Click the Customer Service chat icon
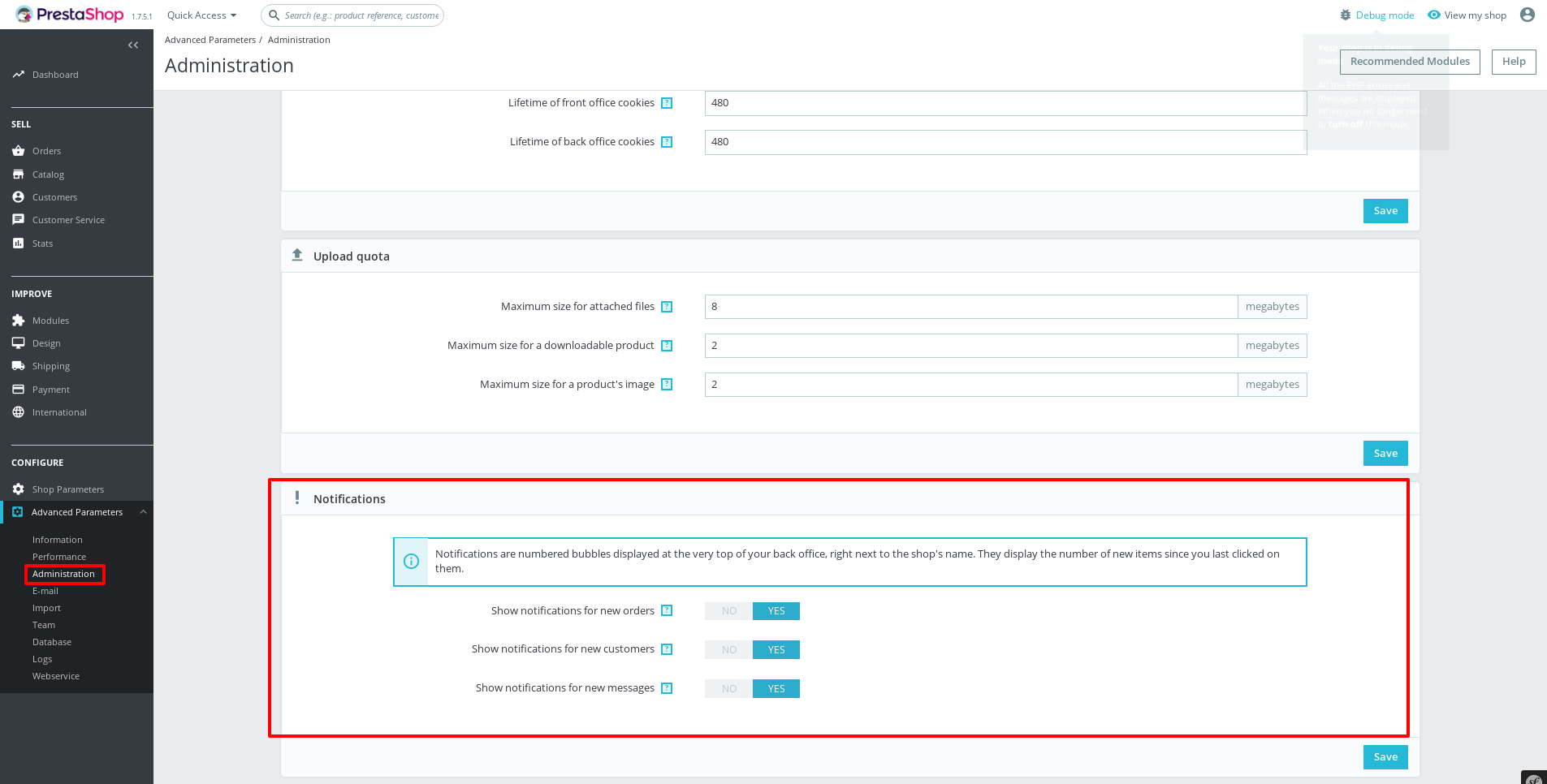The image size is (1547, 784). (19, 220)
